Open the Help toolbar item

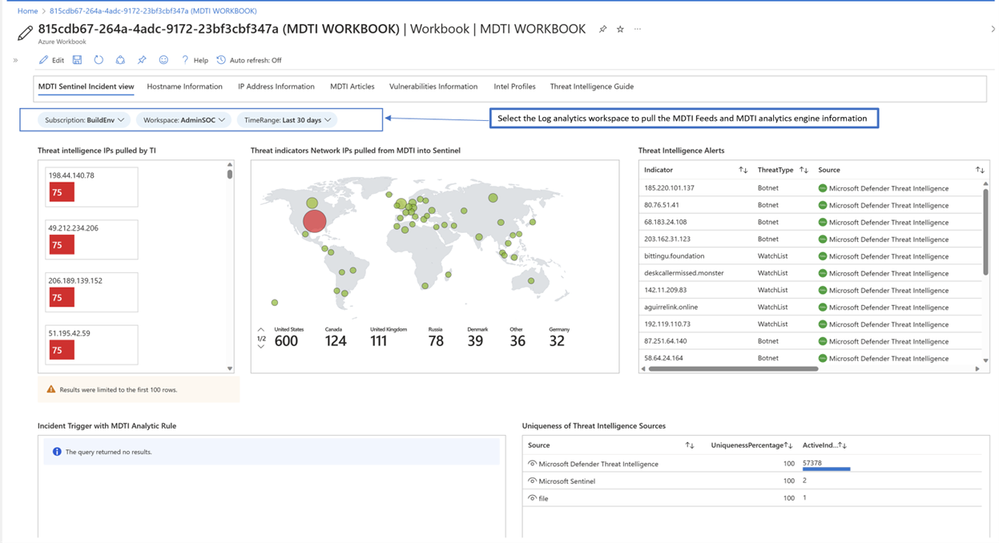pyautogui.click(x=194, y=60)
